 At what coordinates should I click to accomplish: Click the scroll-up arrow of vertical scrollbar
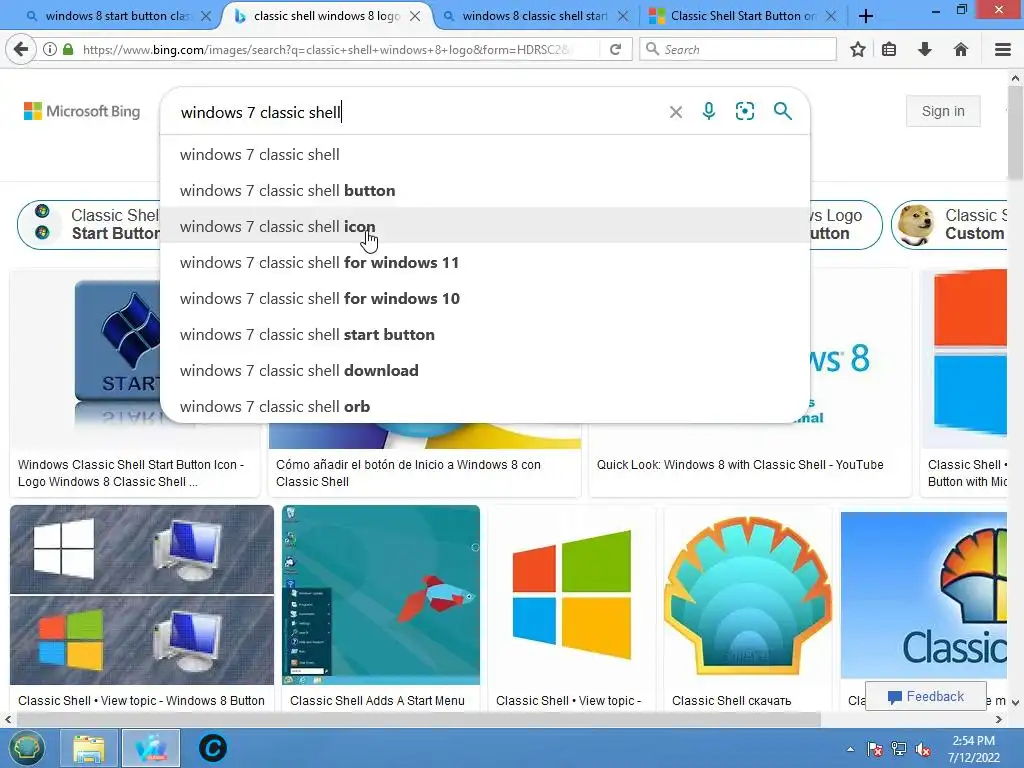point(1016,78)
